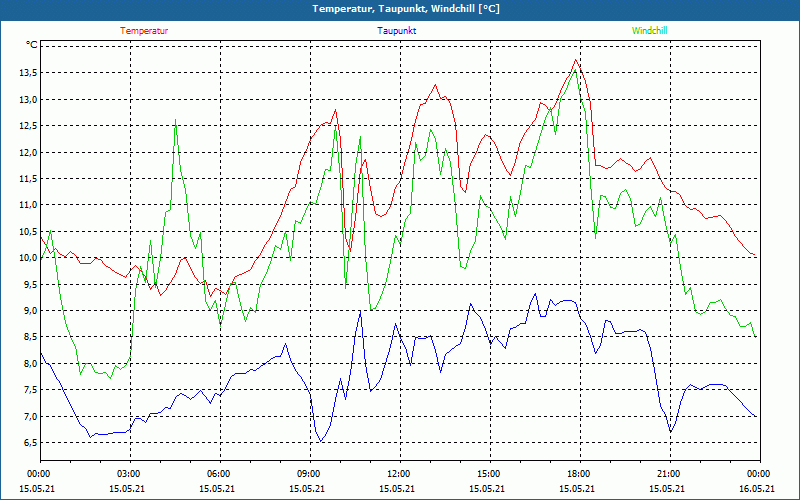Click the 8,0 y-axis value

coord(30,363)
